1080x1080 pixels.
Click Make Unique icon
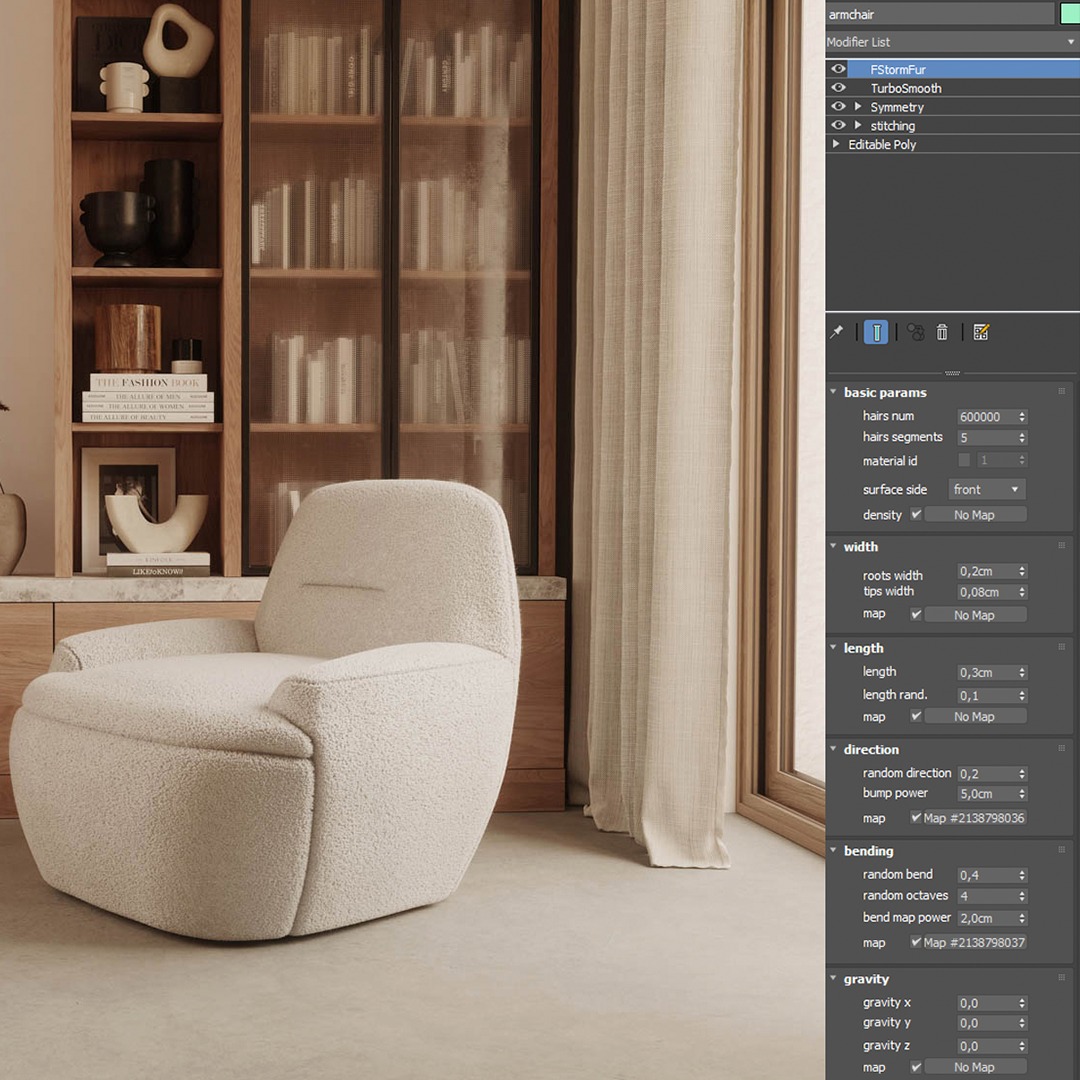(x=915, y=332)
